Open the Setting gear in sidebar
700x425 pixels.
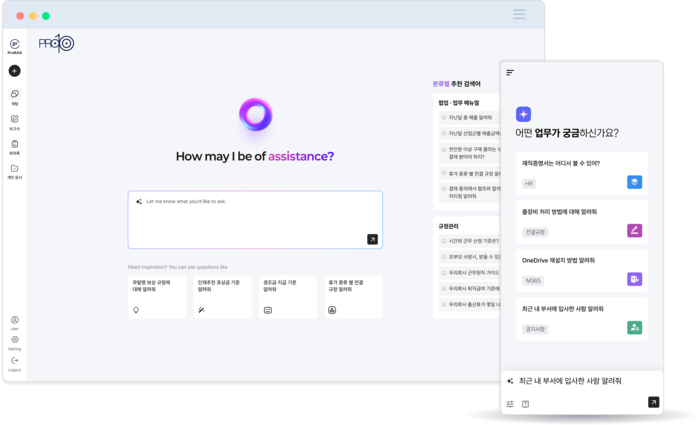(x=14, y=341)
